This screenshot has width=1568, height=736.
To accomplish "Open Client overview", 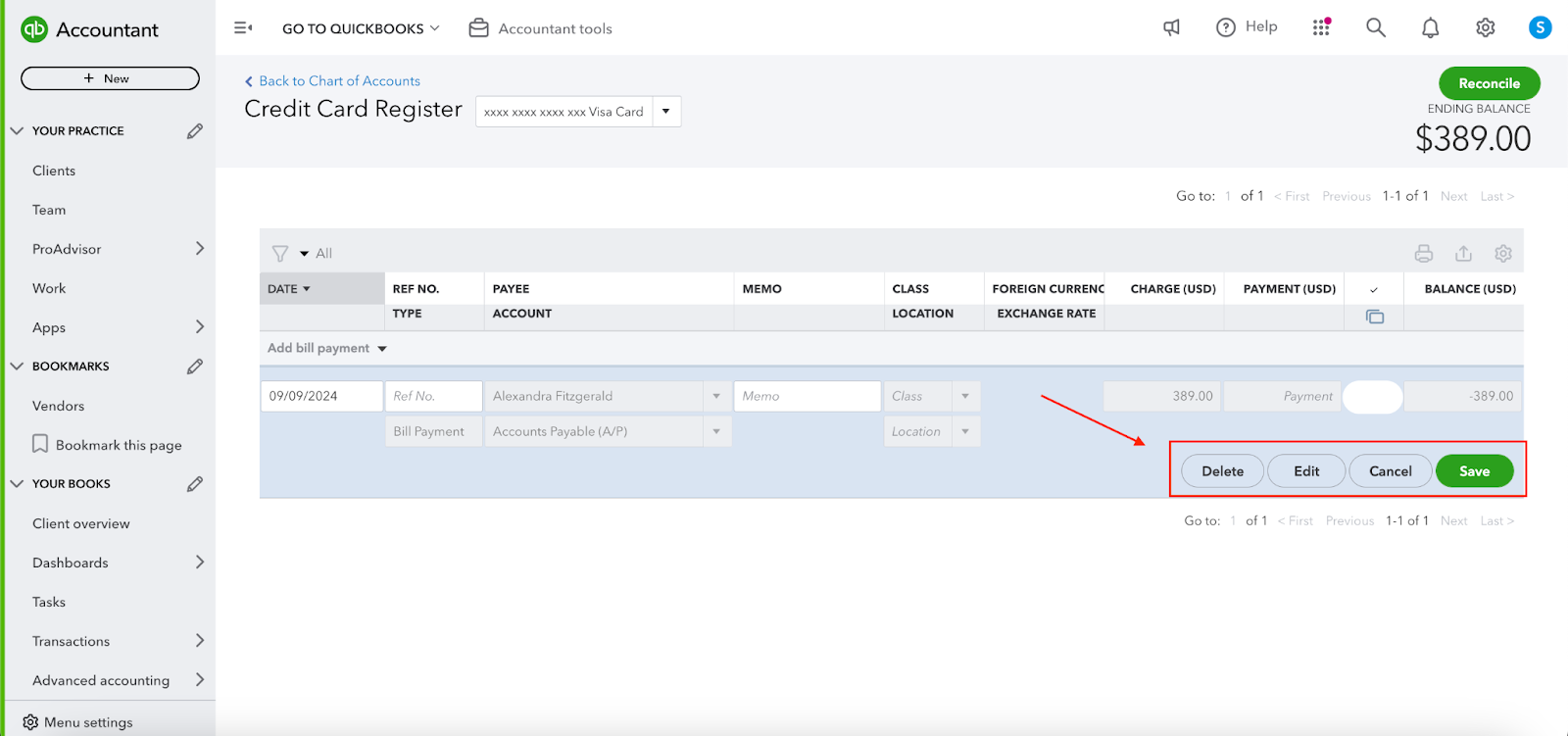I will click(x=81, y=523).
